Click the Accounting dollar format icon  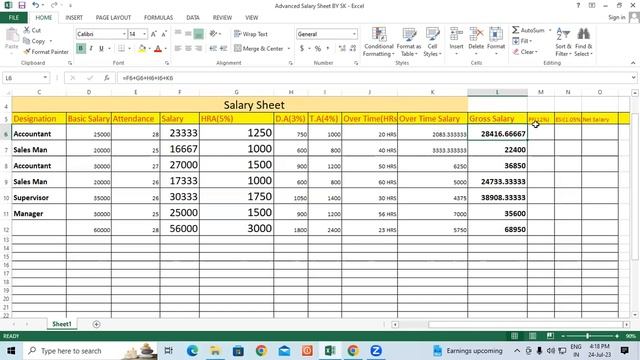click(x=302, y=49)
